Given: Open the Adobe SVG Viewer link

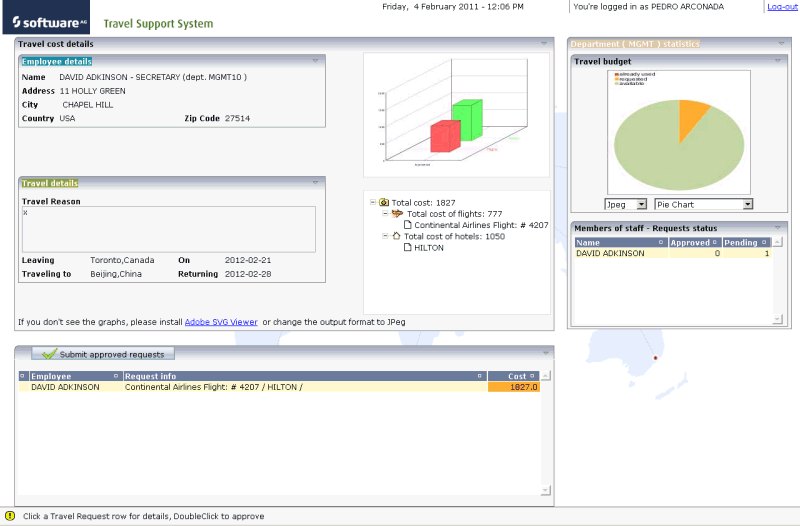Looking at the screenshot, I should (221, 322).
